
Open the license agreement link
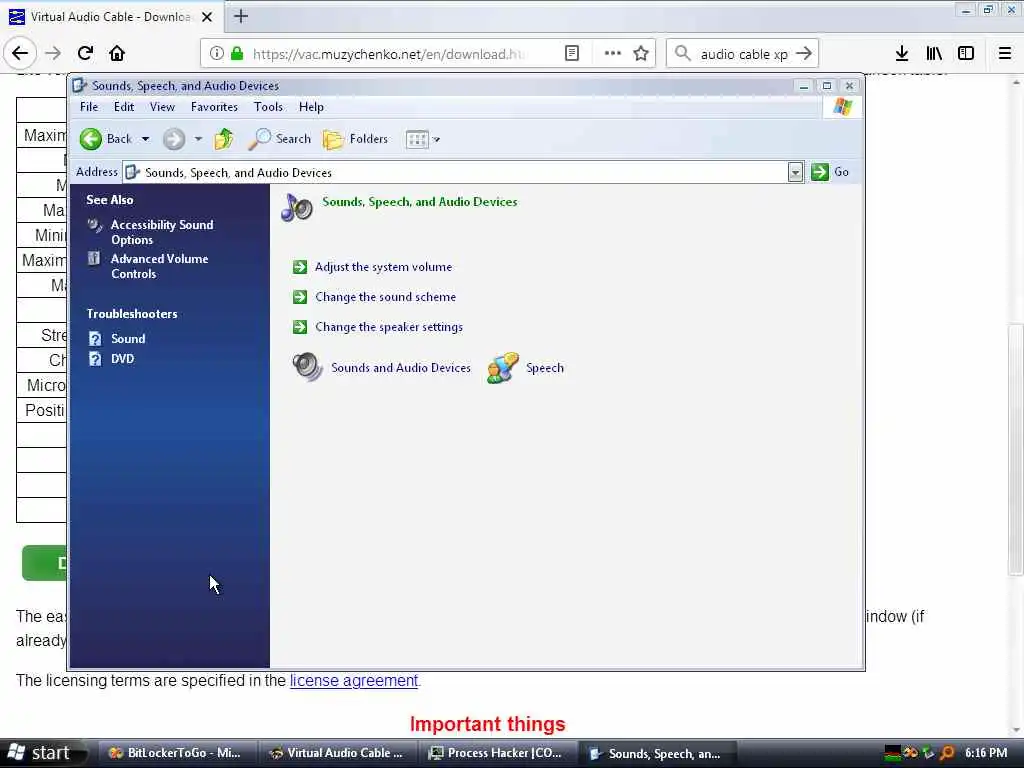pos(353,680)
